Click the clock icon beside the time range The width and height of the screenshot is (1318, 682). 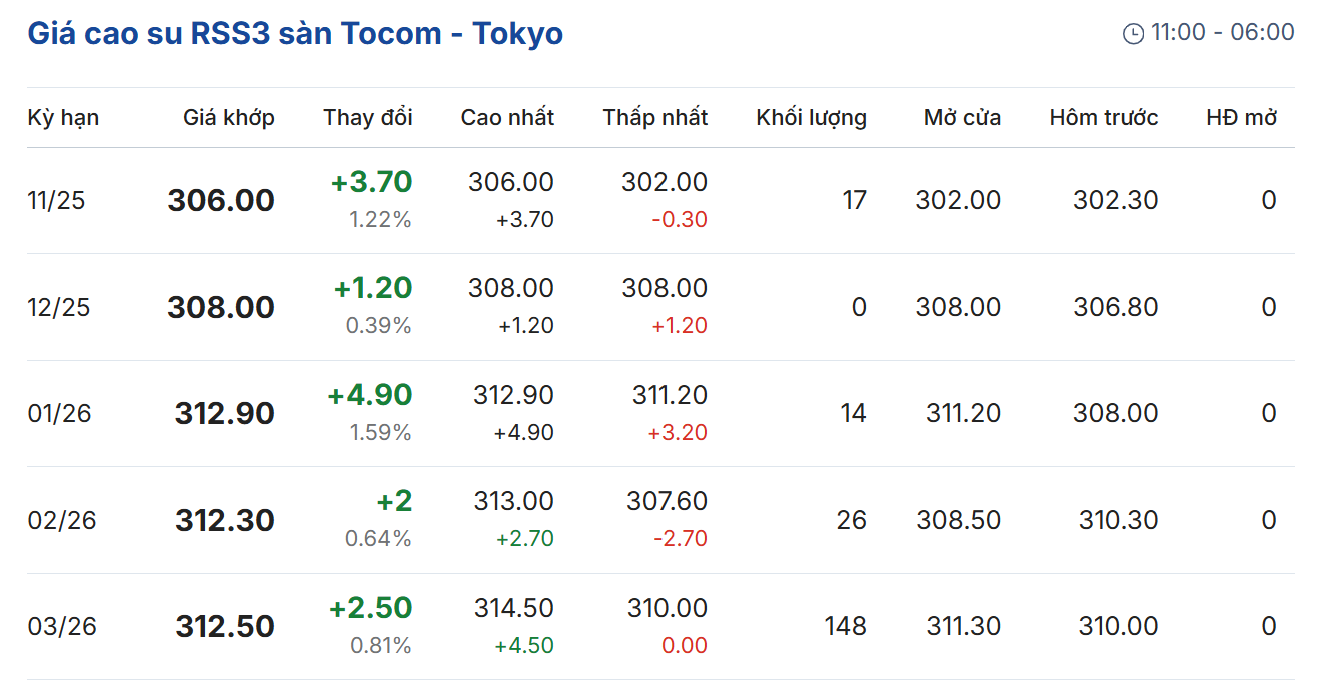click(x=1133, y=34)
